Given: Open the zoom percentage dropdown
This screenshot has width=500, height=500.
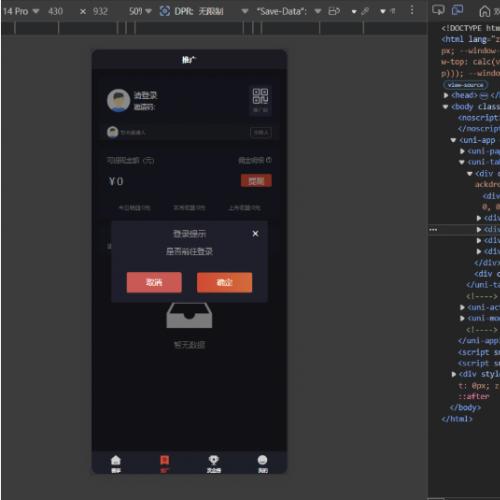Looking at the screenshot, I should tap(140, 12).
